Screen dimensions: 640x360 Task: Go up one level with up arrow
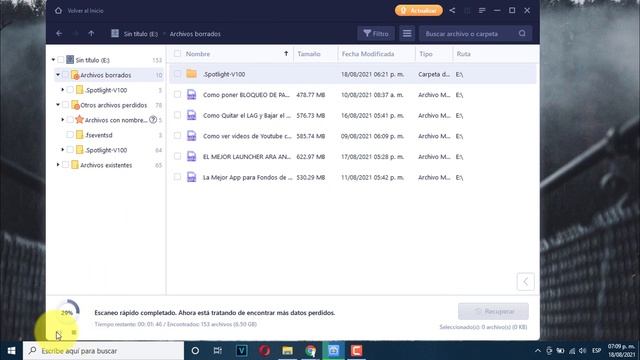[x=91, y=33]
